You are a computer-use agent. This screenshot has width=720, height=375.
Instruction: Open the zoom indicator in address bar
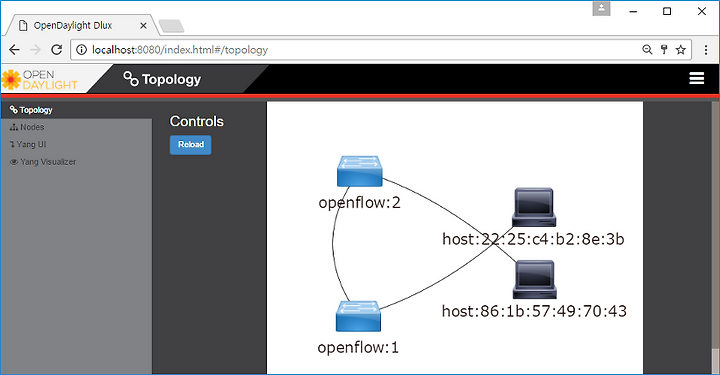647,50
